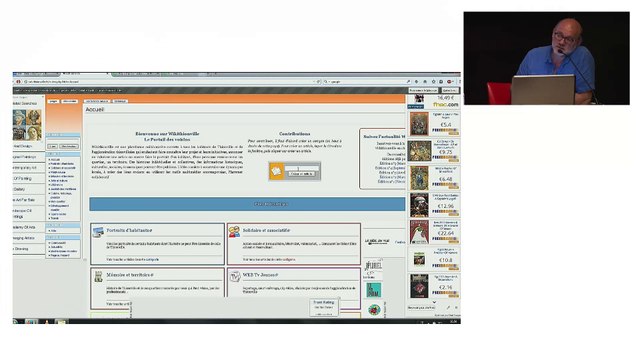The width and height of the screenshot is (640, 360).
Task: Click the down chevron below the fnac ads
Action: point(434,302)
